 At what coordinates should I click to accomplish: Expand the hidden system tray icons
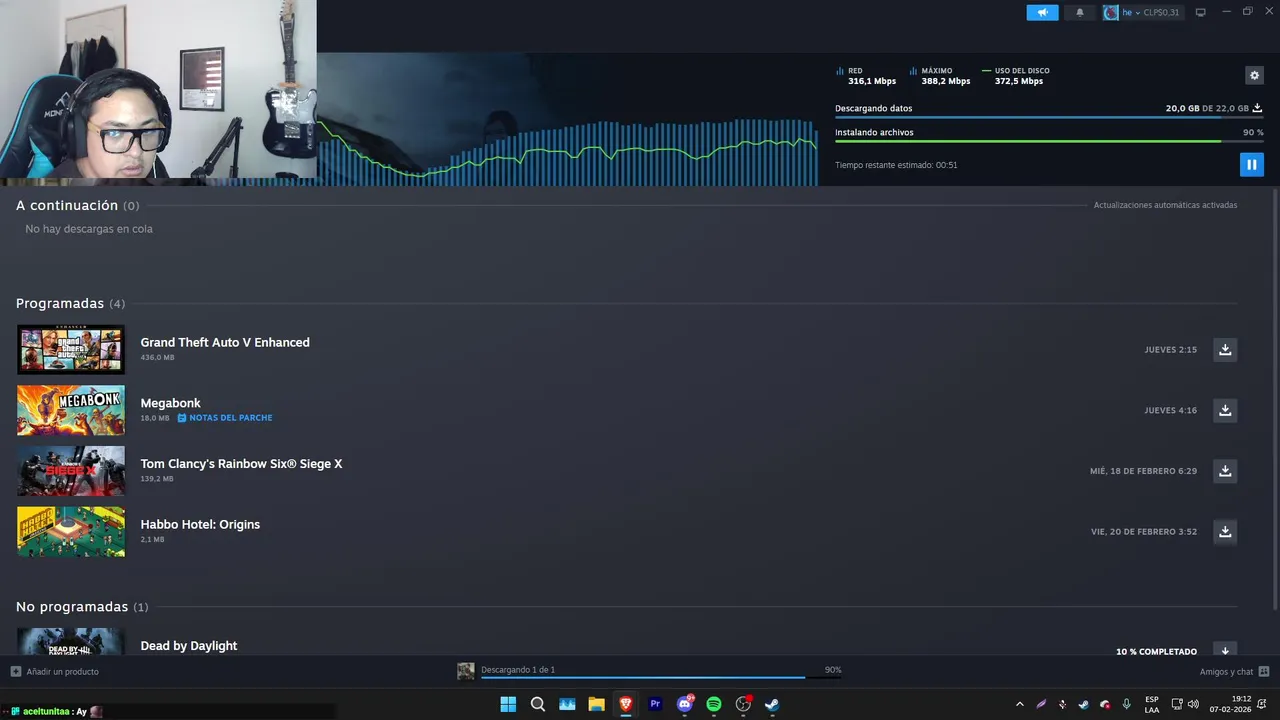[x=1019, y=704]
